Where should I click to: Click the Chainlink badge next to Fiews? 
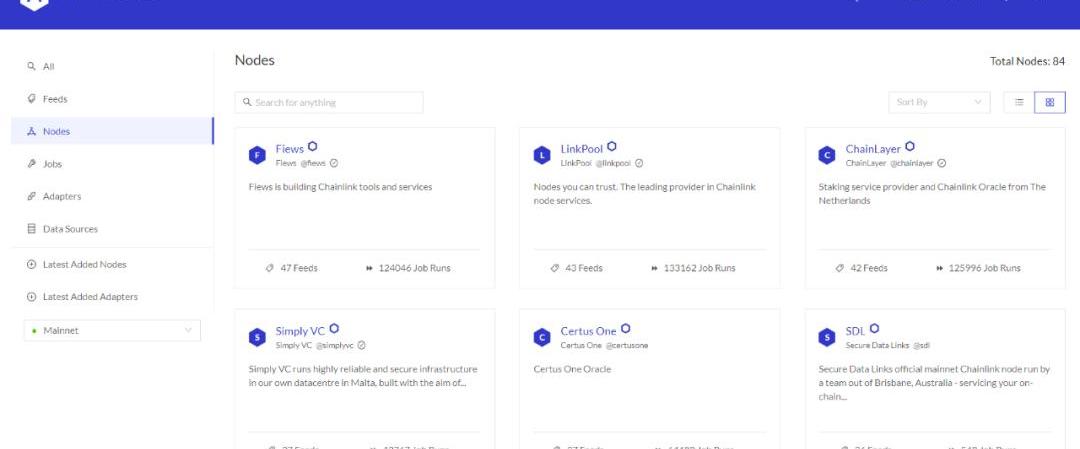tap(313, 146)
